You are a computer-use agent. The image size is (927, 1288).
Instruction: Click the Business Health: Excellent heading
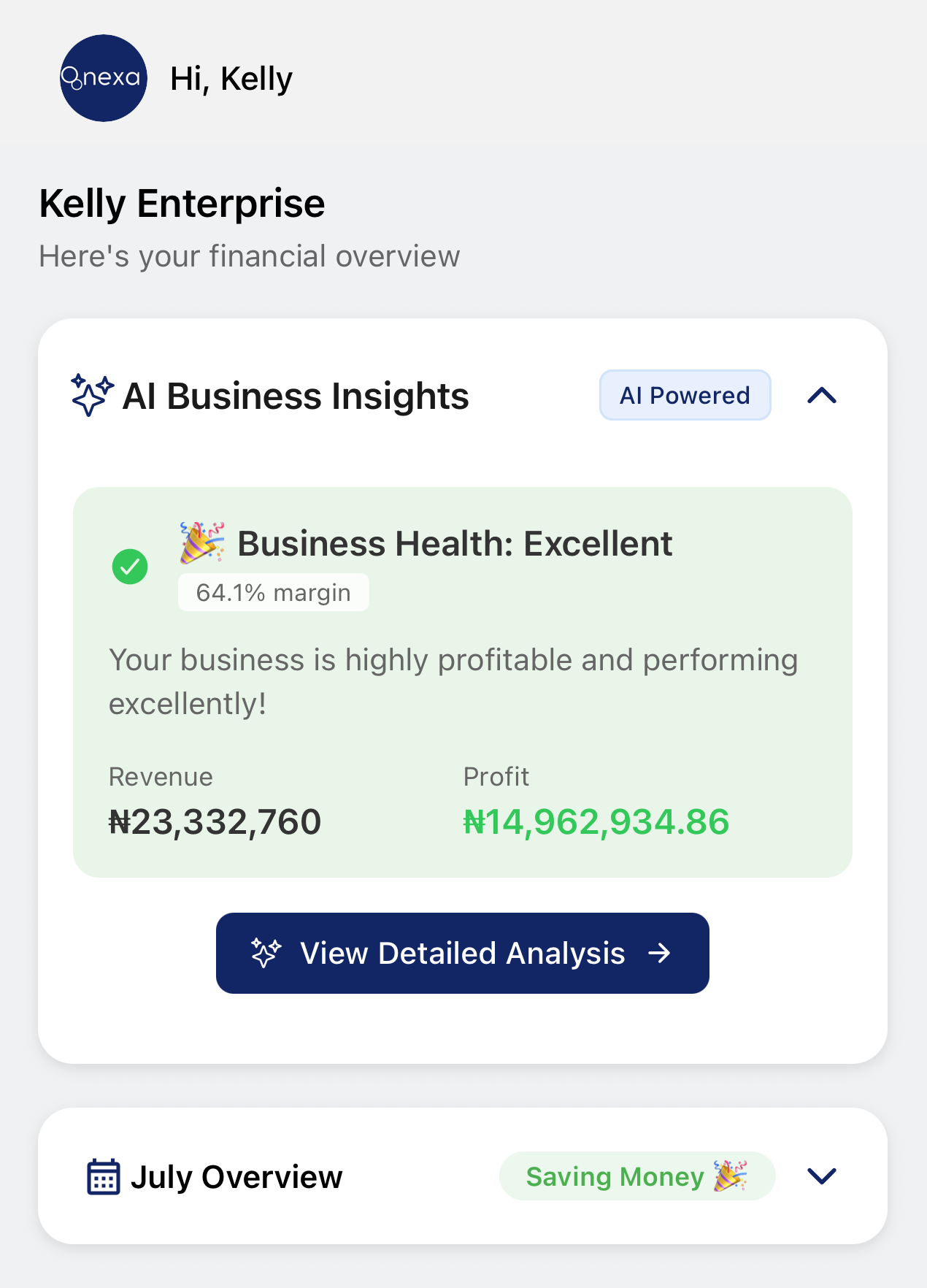455,543
